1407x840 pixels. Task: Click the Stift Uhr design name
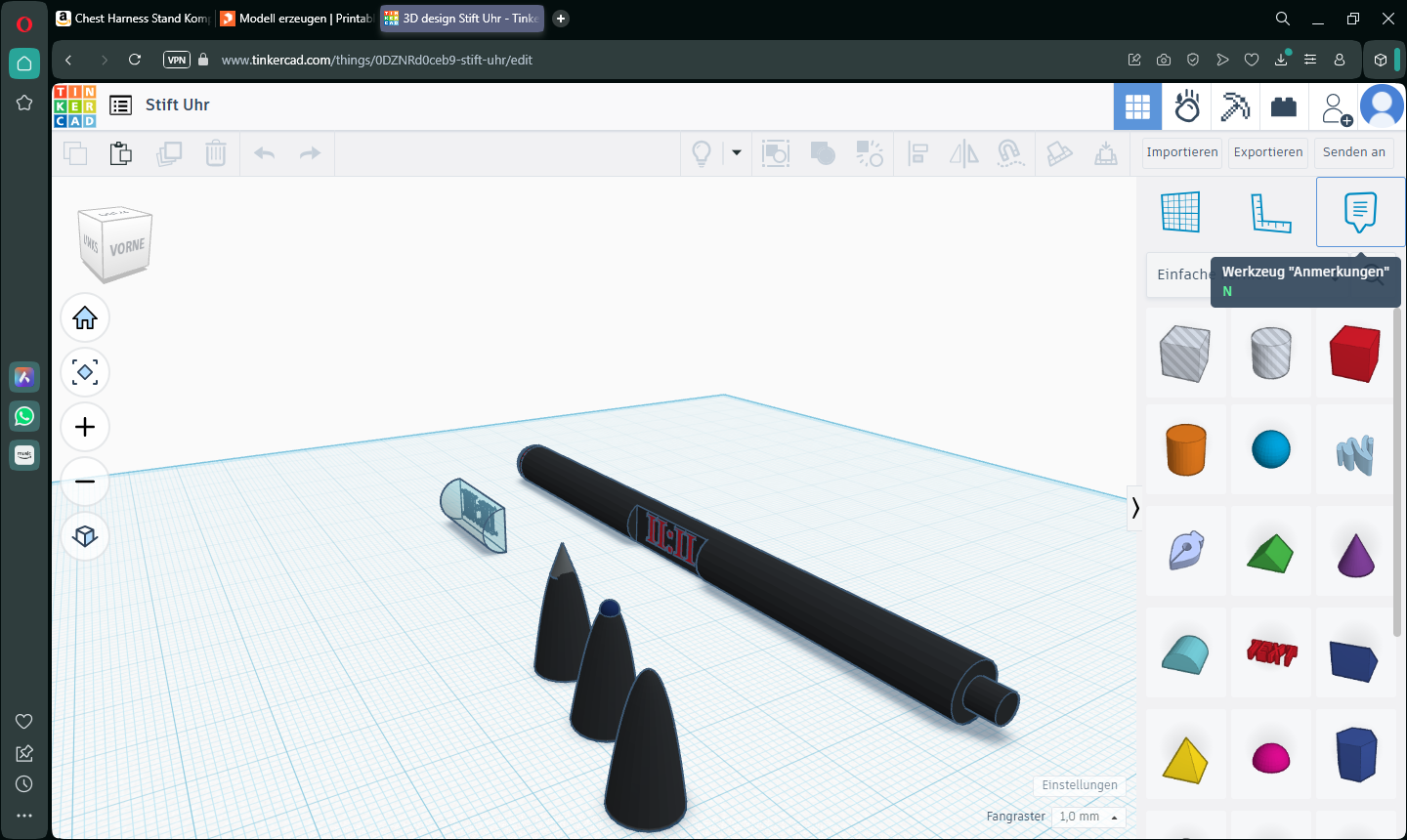click(x=178, y=105)
